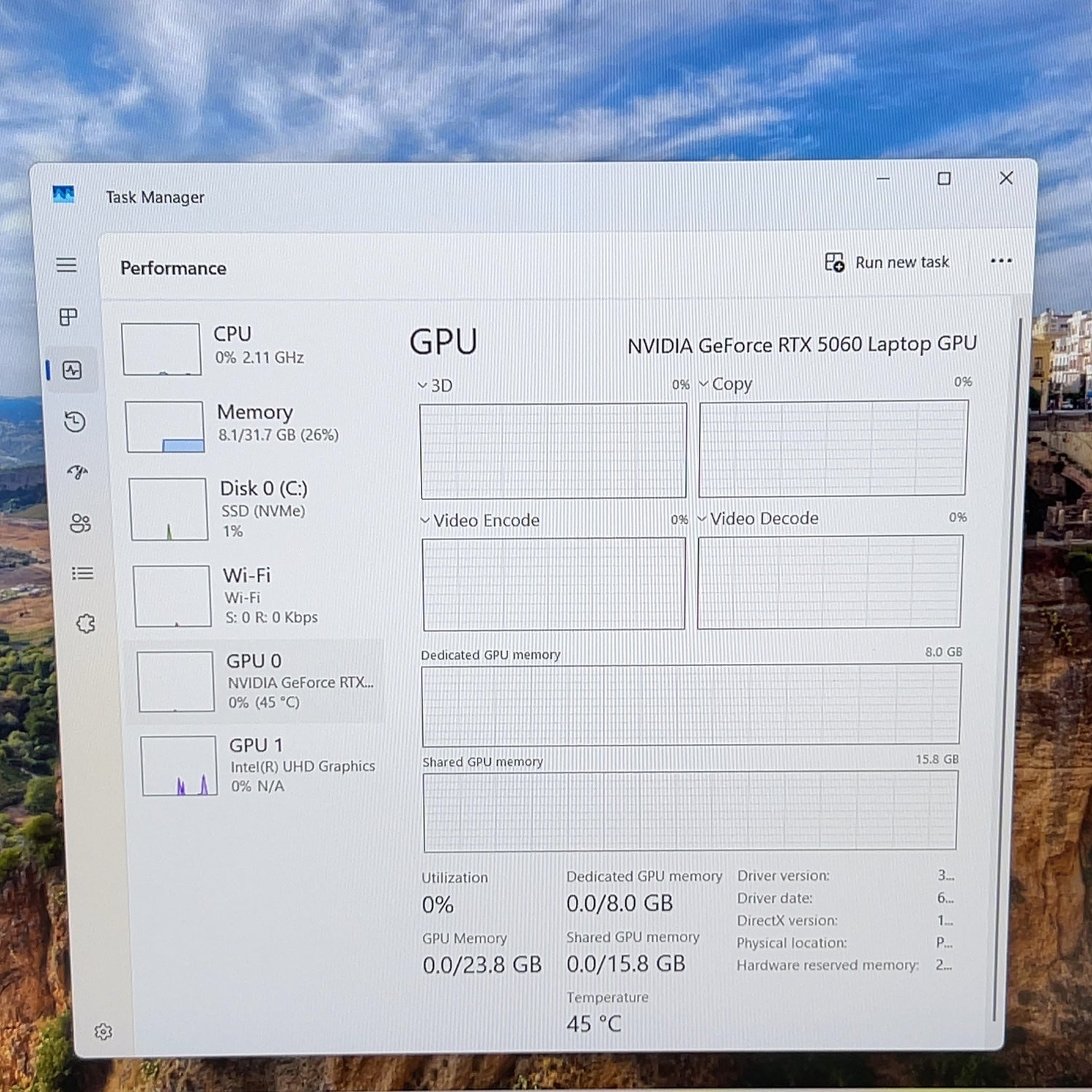Select CPU in the performance list

click(x=251, y=349)
